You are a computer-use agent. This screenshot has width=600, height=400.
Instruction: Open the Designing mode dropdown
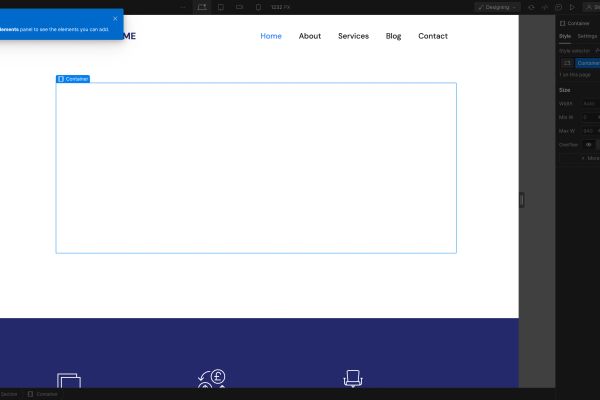[497, 7]
